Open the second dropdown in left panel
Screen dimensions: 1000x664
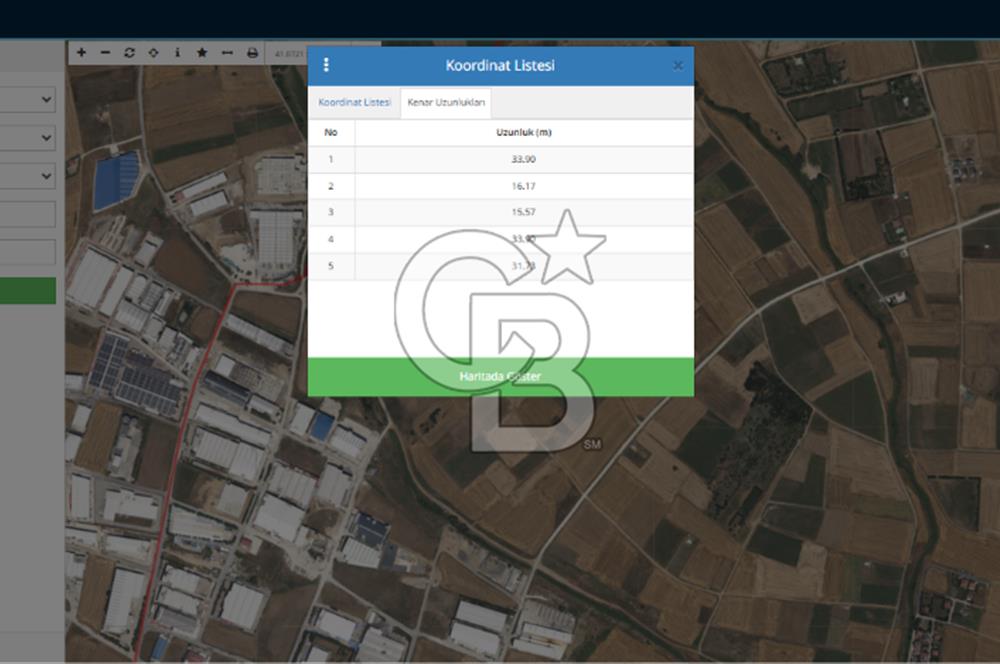tap(28, 138)
